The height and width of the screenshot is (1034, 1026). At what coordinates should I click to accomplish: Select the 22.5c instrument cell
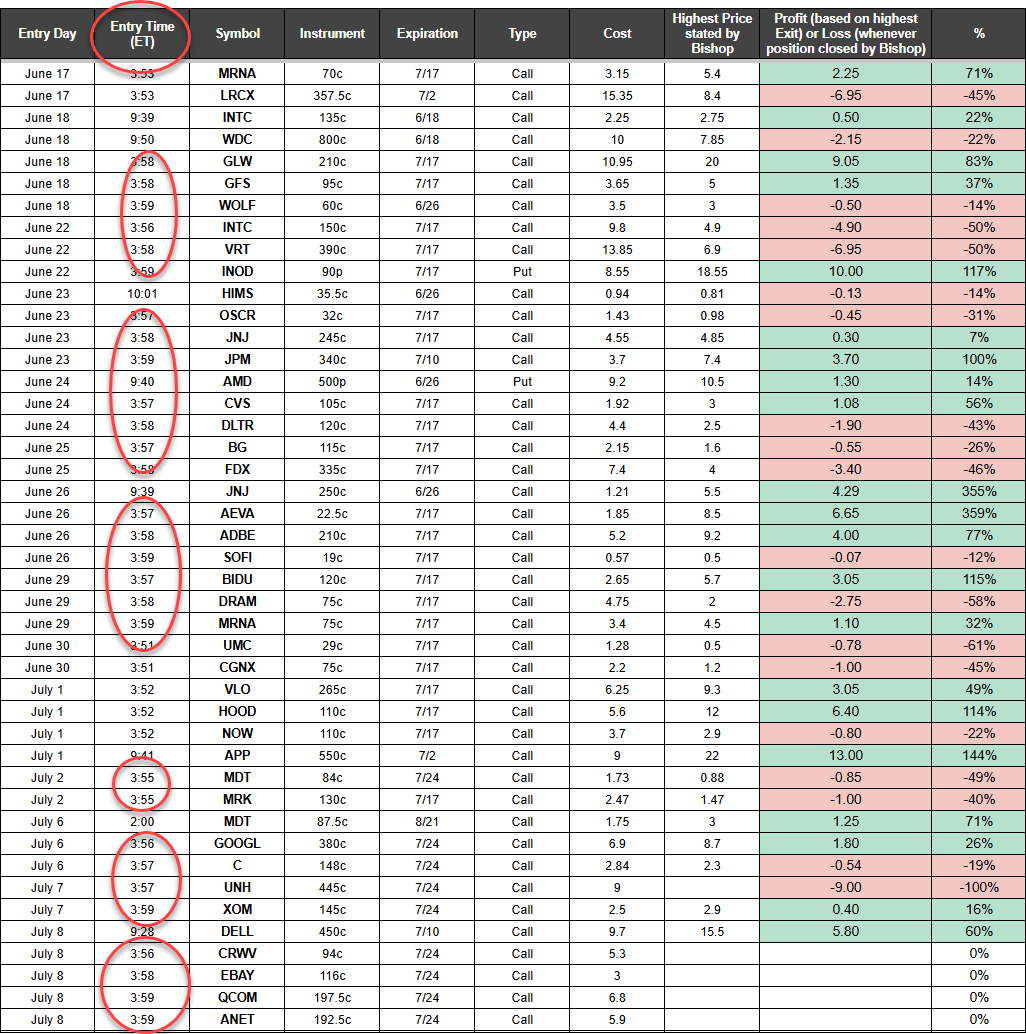(332, 514)
